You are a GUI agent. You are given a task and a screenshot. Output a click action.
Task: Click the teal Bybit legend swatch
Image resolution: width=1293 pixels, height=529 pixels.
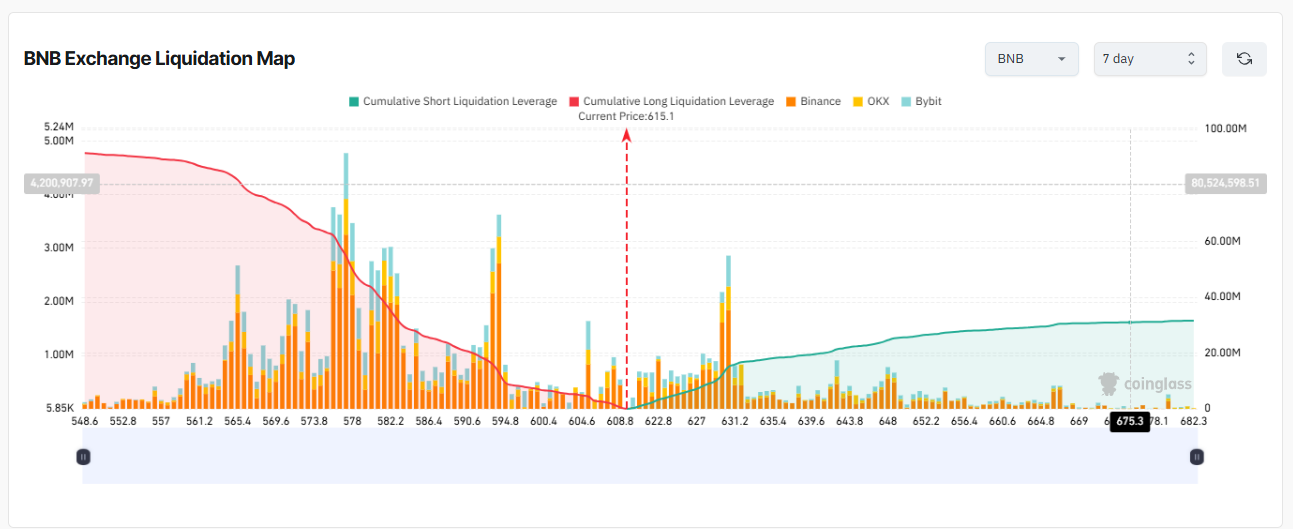pos(905,102)
